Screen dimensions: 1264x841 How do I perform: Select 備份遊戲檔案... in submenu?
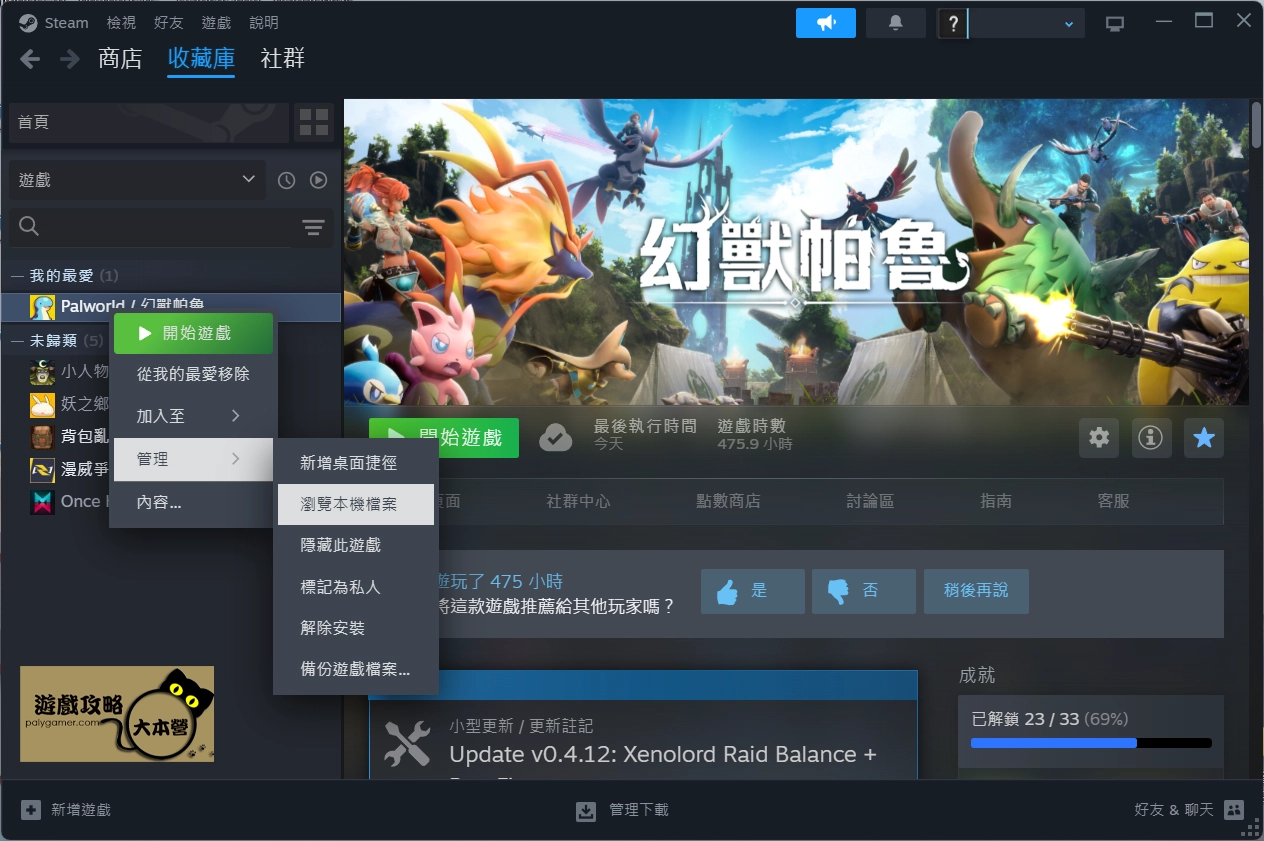point(356,669)
